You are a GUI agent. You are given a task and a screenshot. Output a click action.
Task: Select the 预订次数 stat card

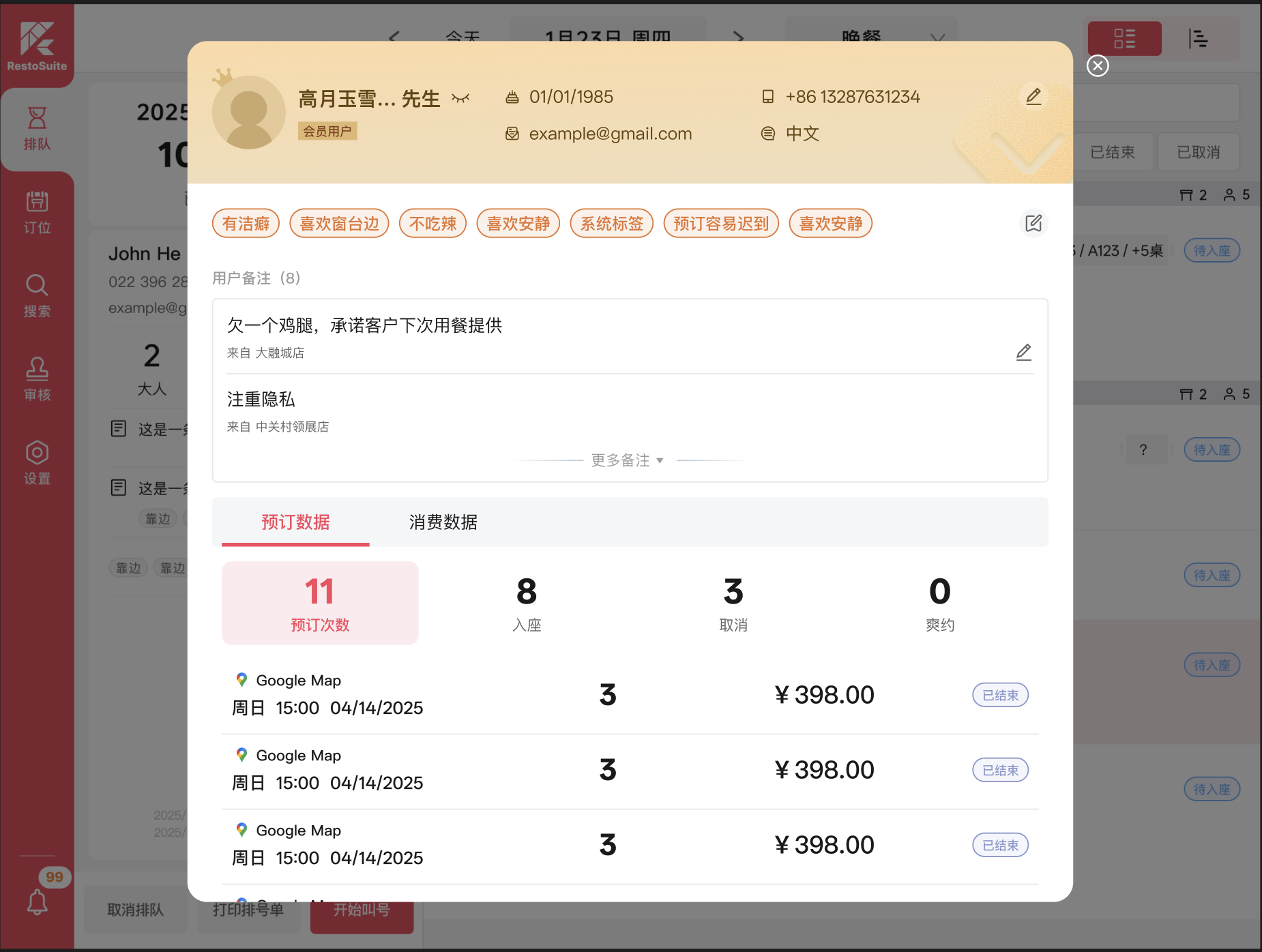[x=320, y=603]
